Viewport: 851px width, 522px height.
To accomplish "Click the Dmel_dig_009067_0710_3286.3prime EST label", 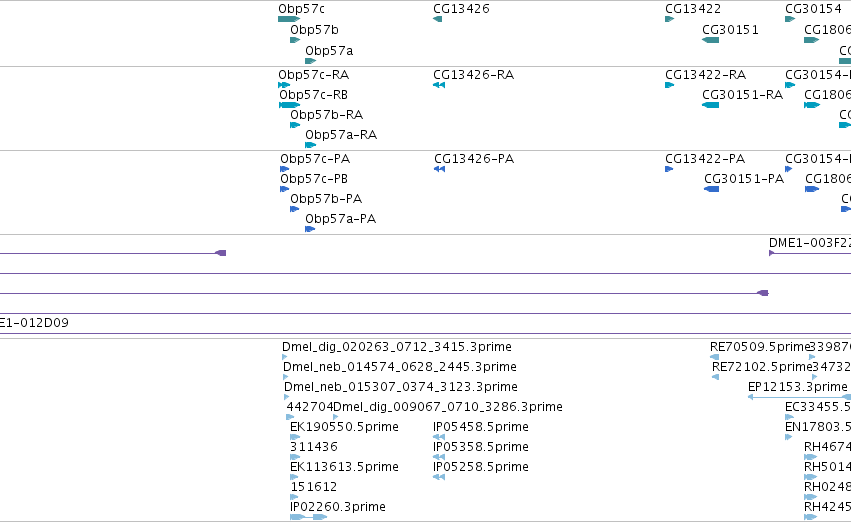I will tap(448, 407).
